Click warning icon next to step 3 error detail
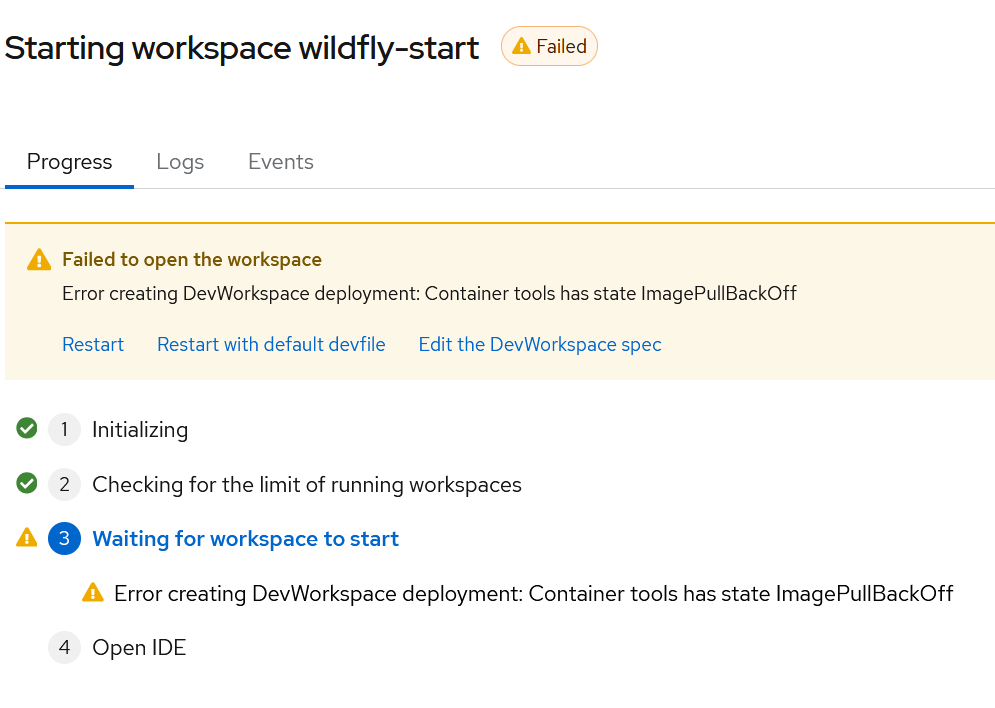The image size is (995, 708). coord(93,593)
